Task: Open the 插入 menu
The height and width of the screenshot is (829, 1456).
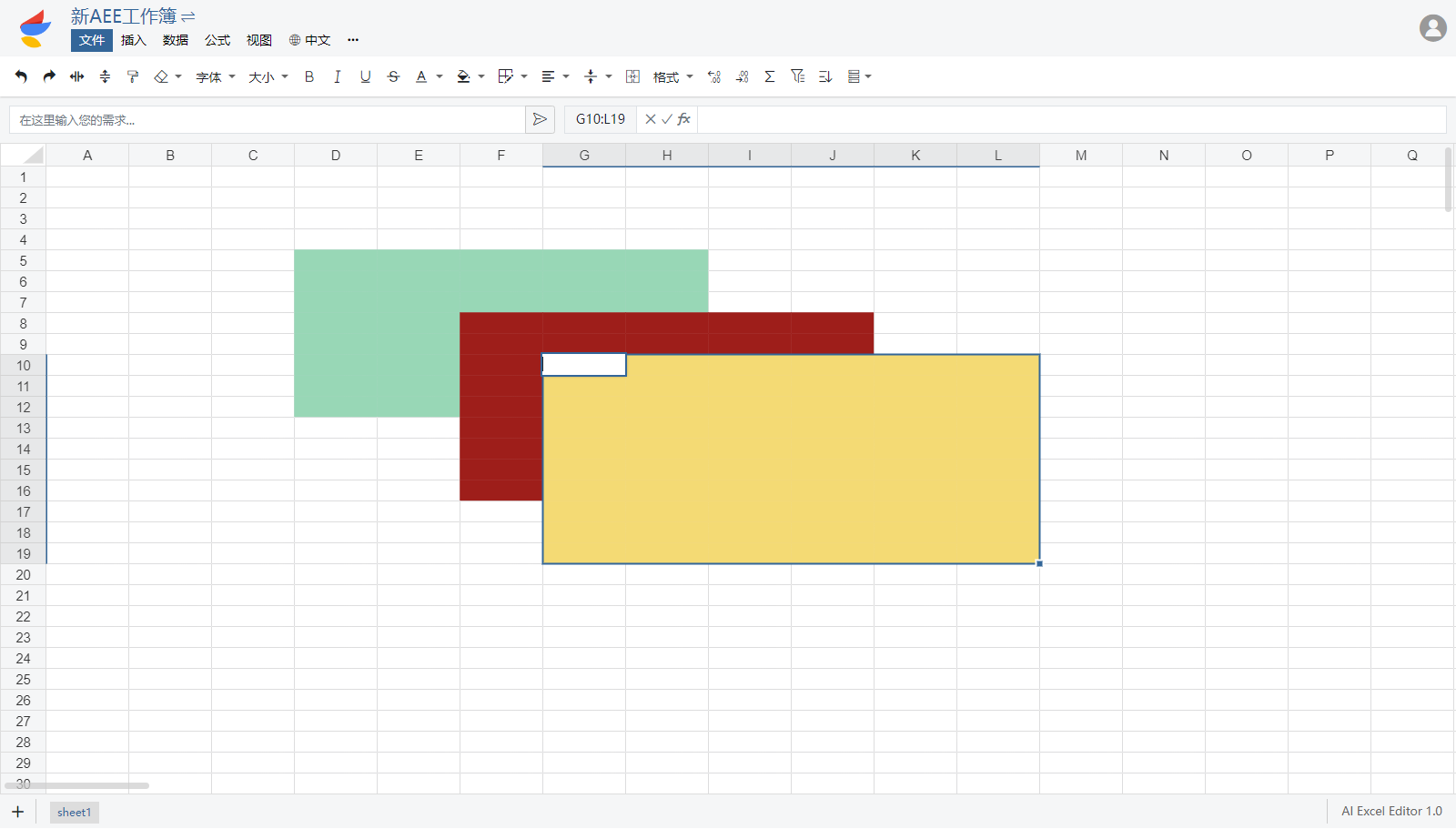Action: click(134, 40)
